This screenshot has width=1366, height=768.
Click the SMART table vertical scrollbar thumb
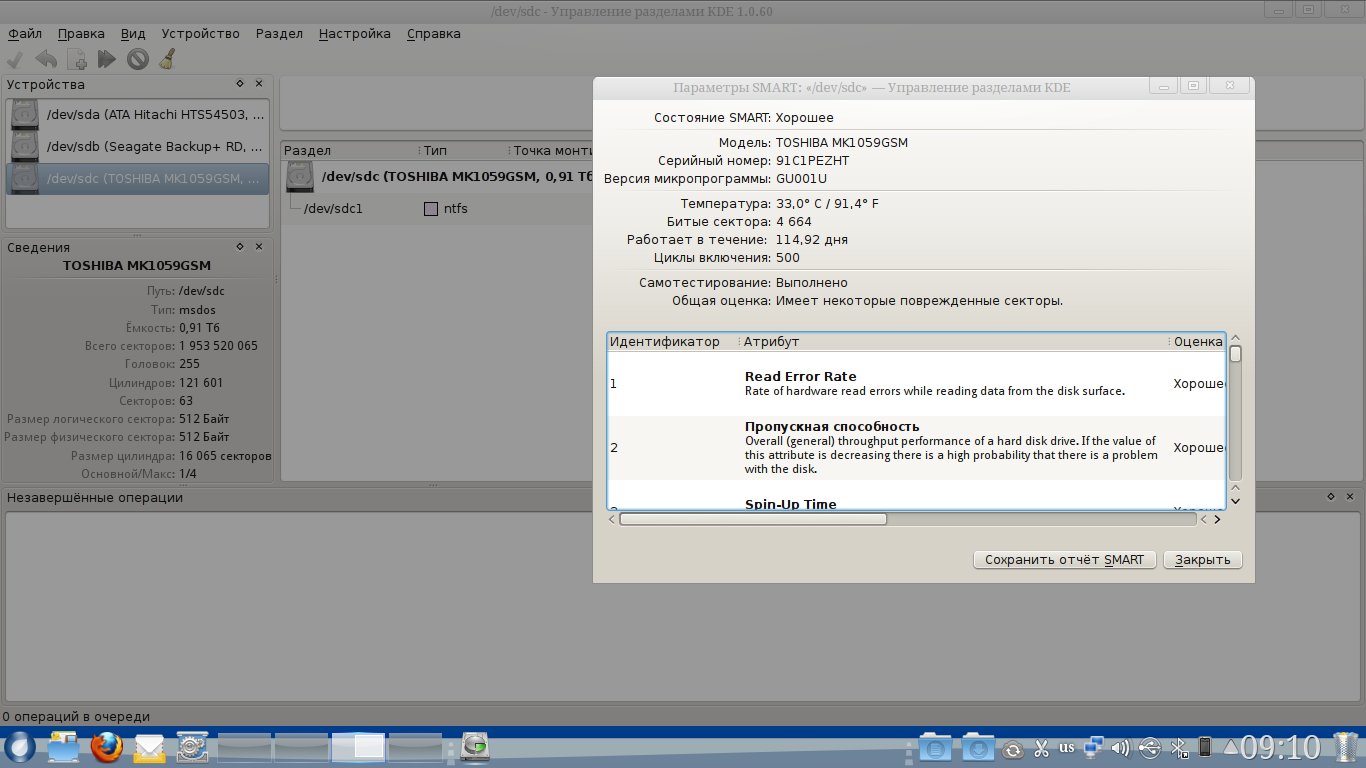coord(1236,354)
